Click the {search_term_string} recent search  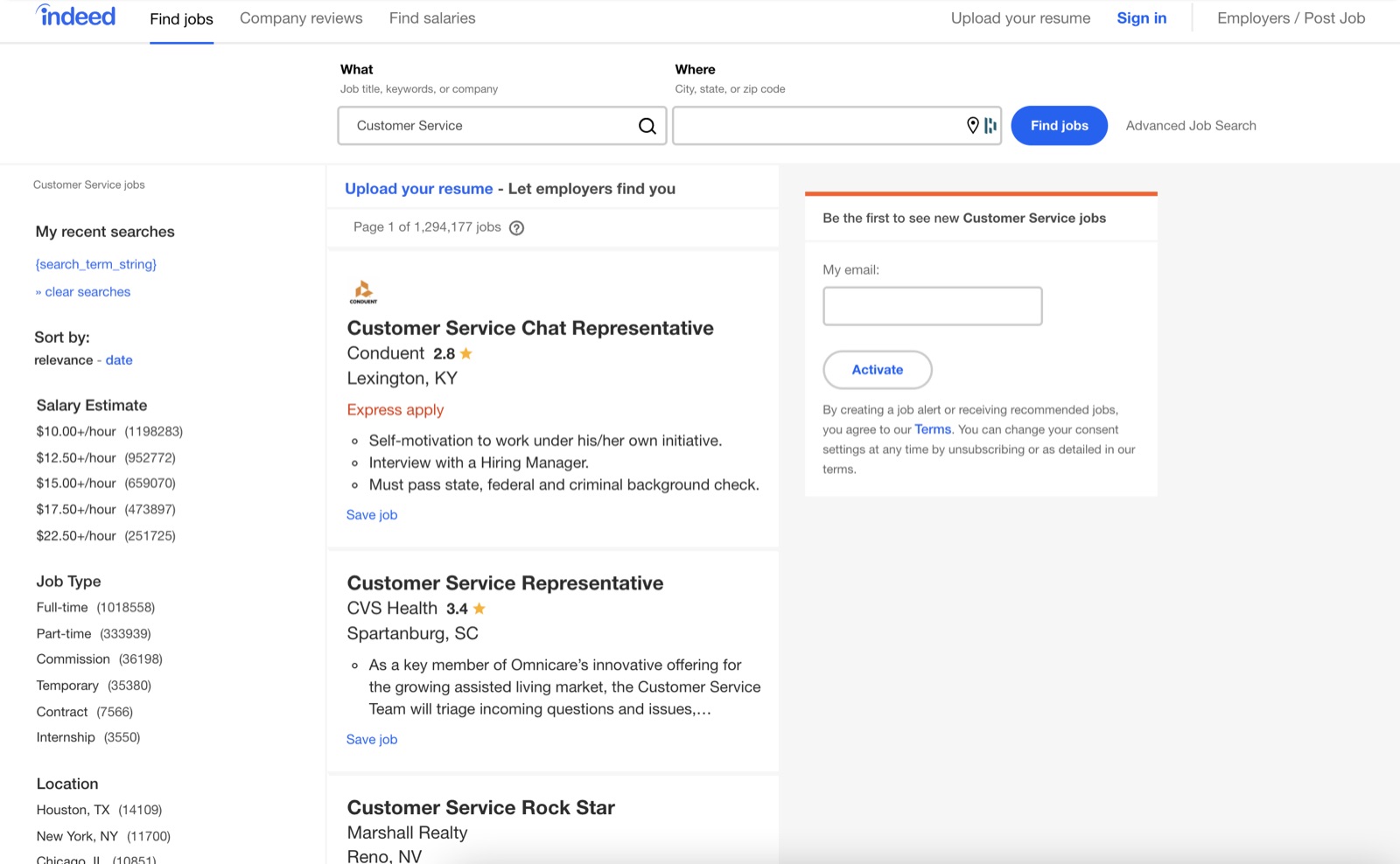point(96,264)
